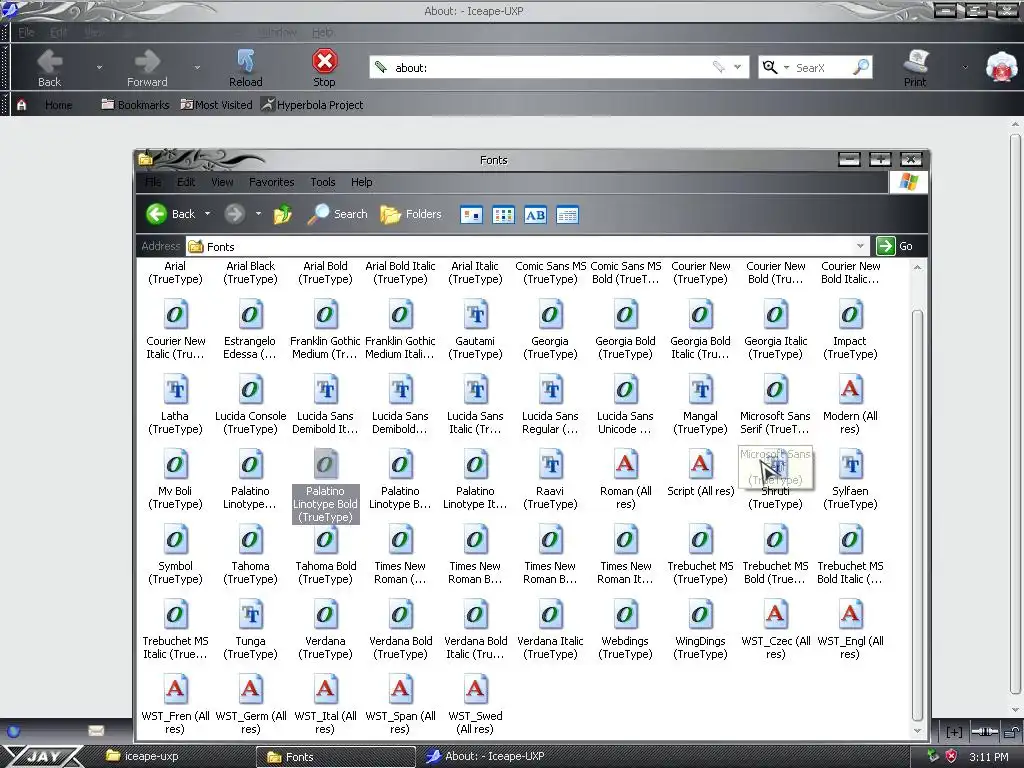Click the magnifier search icon in SearX box
1024x768 pixels.
coord(861,67)
